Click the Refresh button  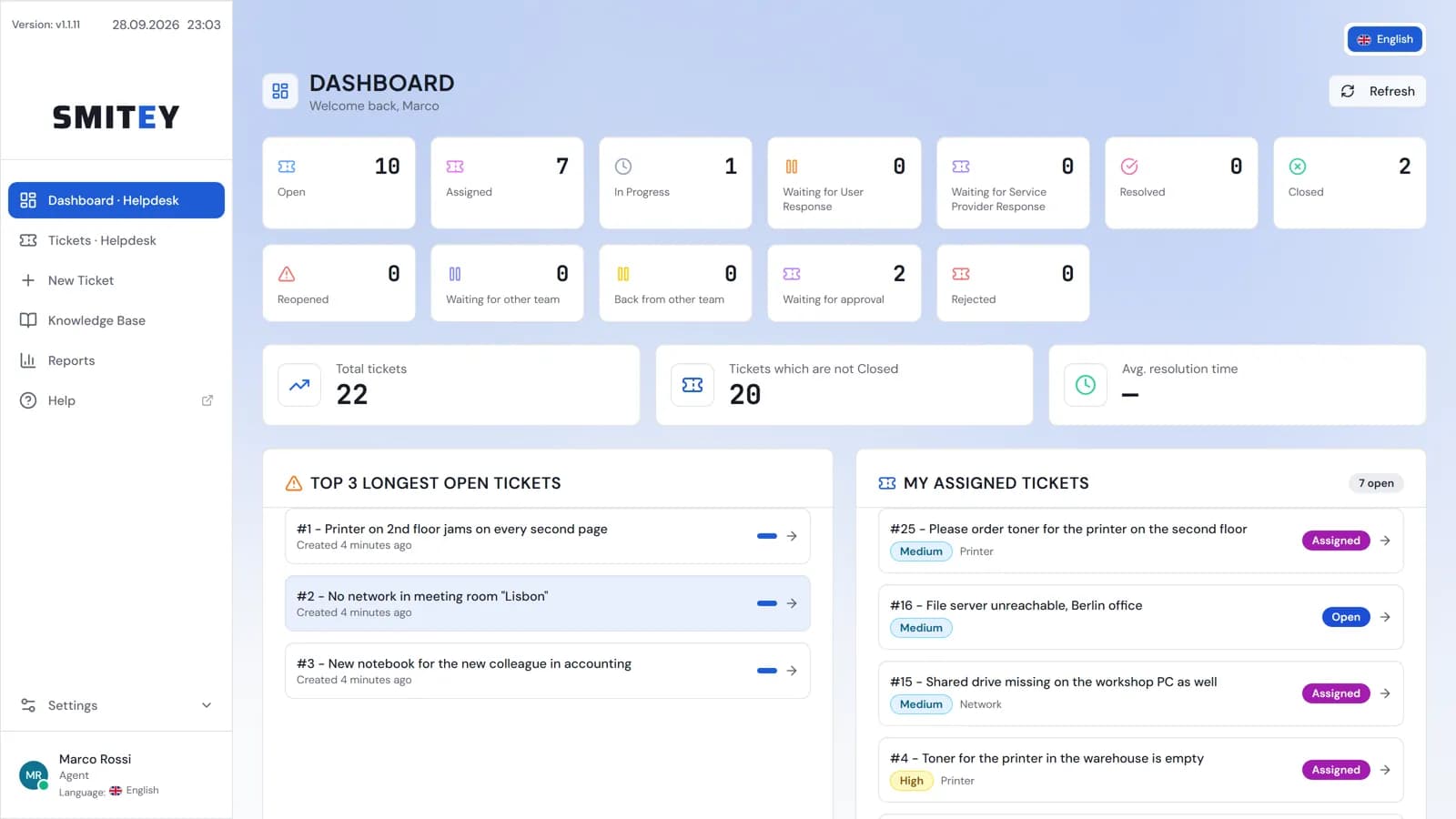click(x=1378, y=91)
